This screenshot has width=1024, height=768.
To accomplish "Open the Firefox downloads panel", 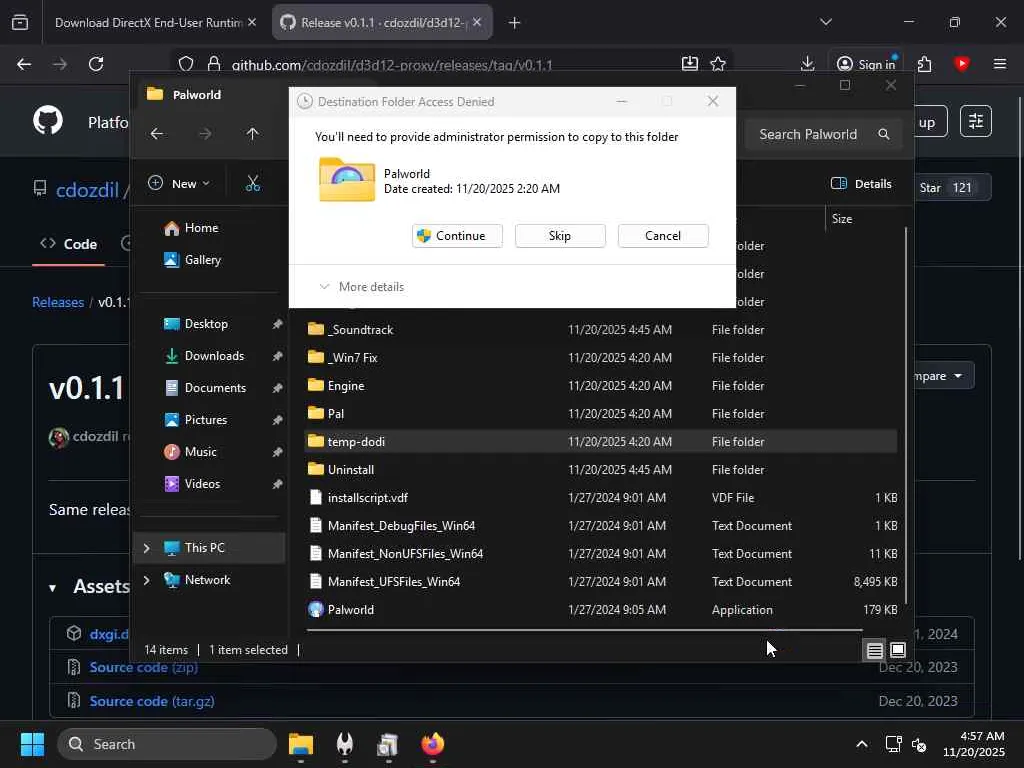I will coord(807,64).
